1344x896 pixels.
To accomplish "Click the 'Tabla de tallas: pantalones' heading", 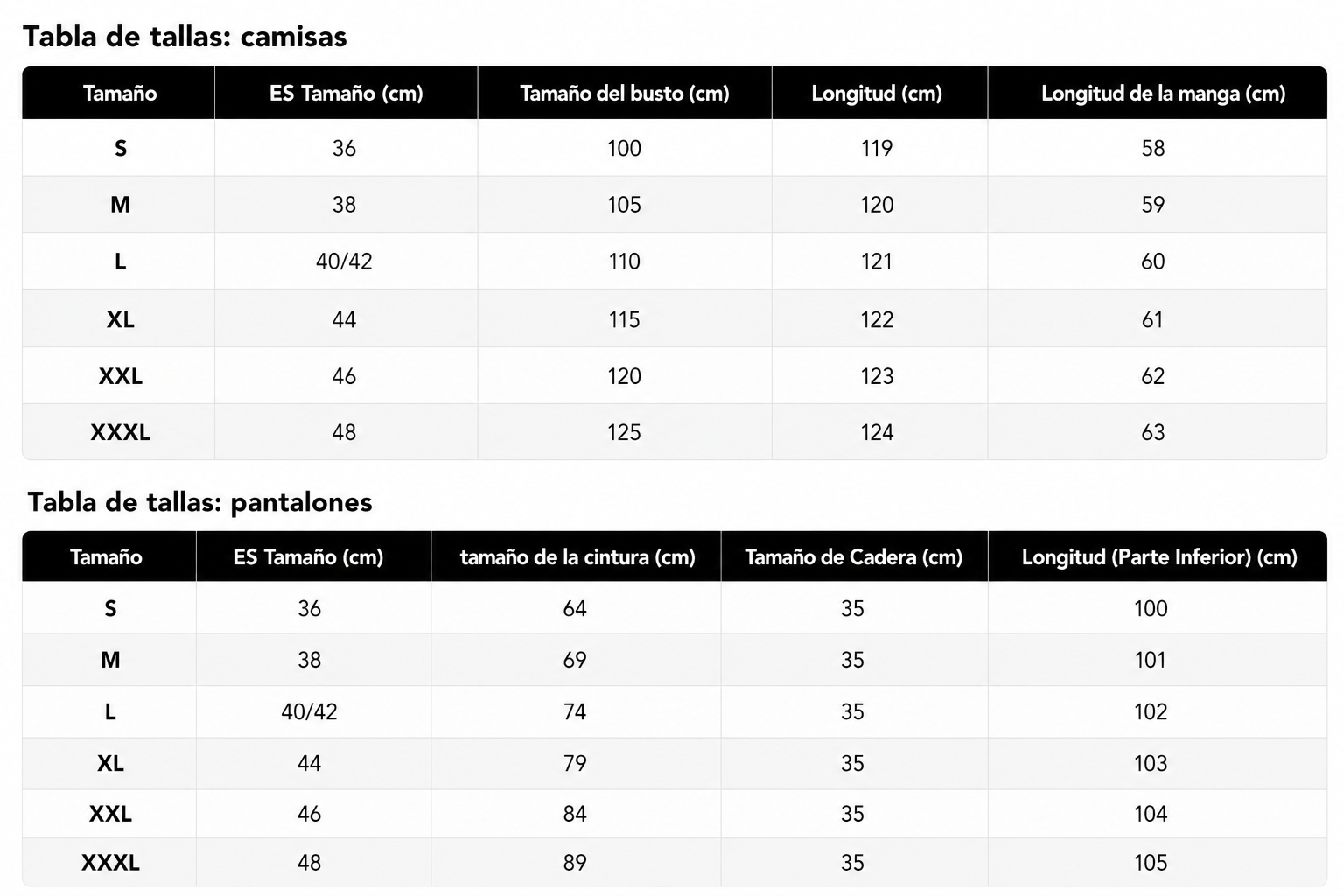I will (199, 502).
